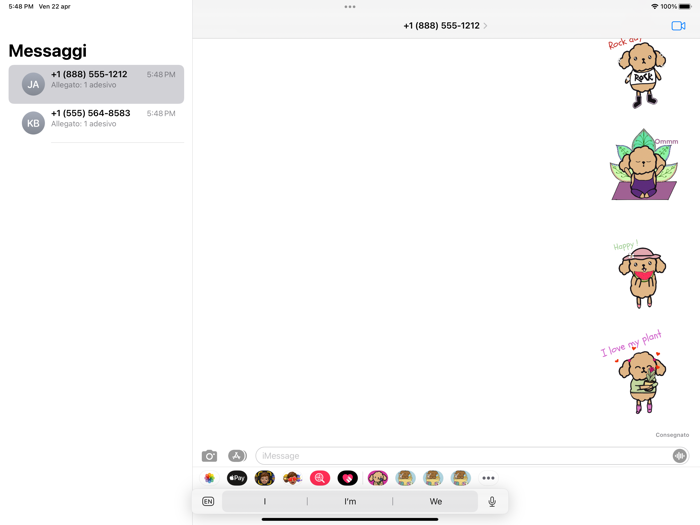
Task: Tap the battery indicator
Action: [x=685, y=6]
